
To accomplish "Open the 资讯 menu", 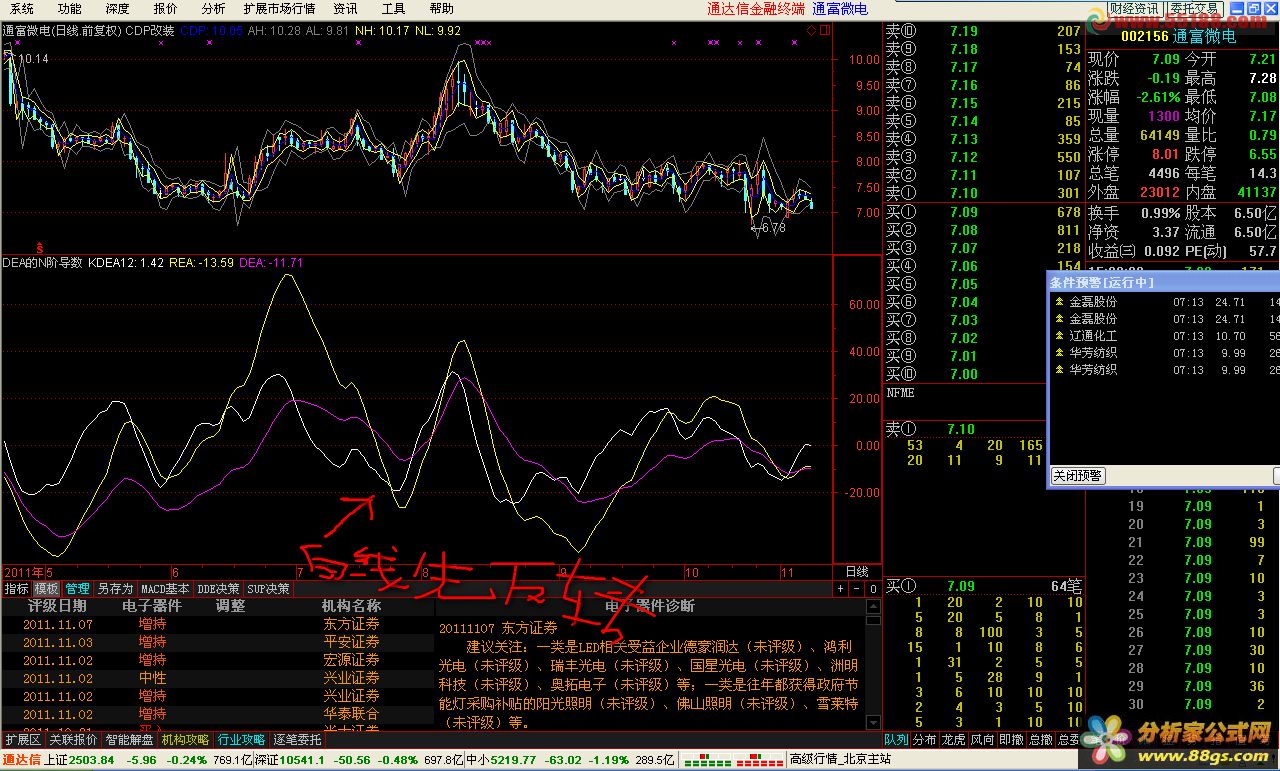I will [345, 8].
